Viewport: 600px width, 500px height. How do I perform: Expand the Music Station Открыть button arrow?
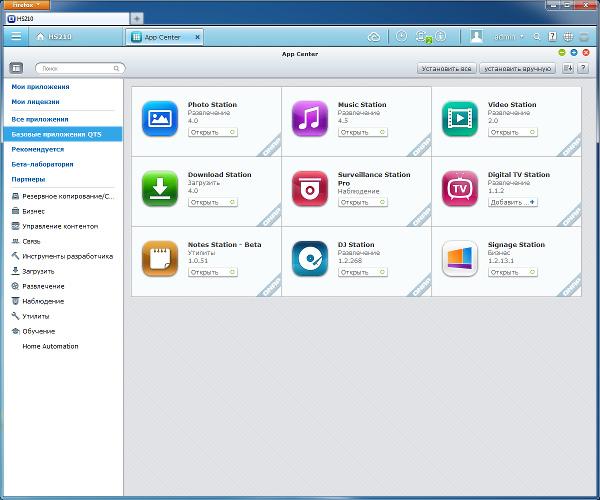382,132
